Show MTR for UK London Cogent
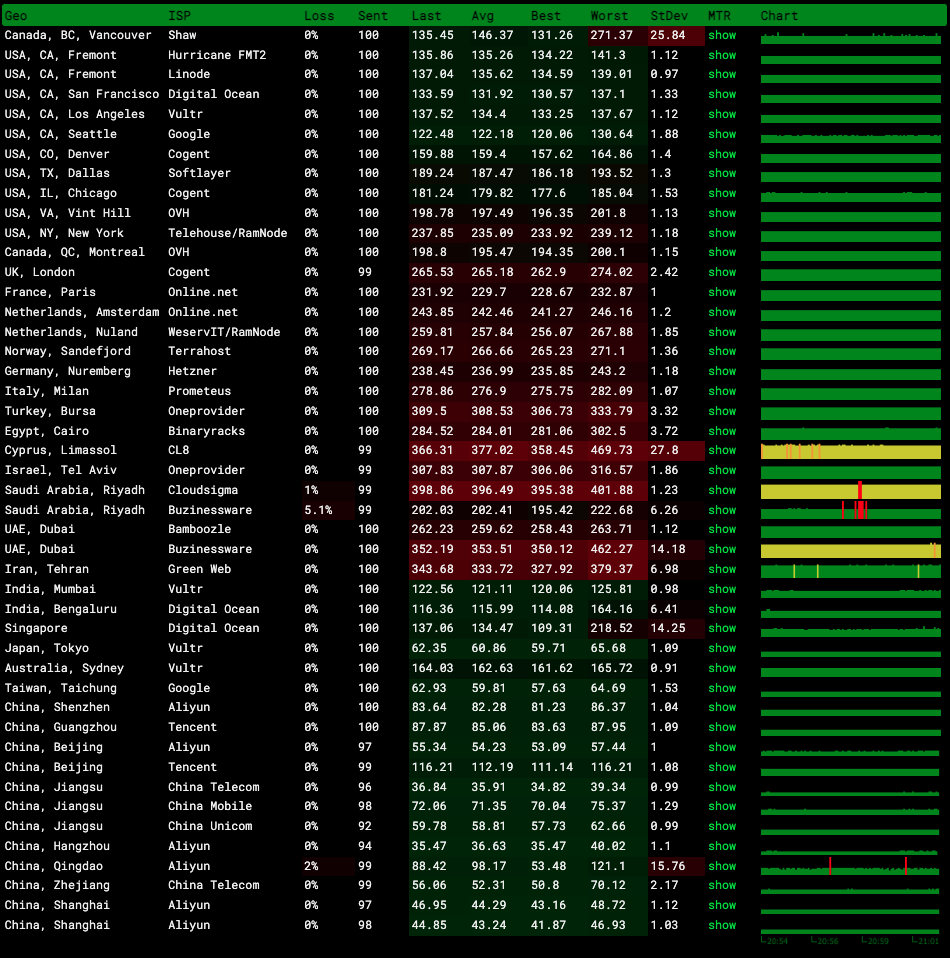950x958 pixels. tap(721, 272)
